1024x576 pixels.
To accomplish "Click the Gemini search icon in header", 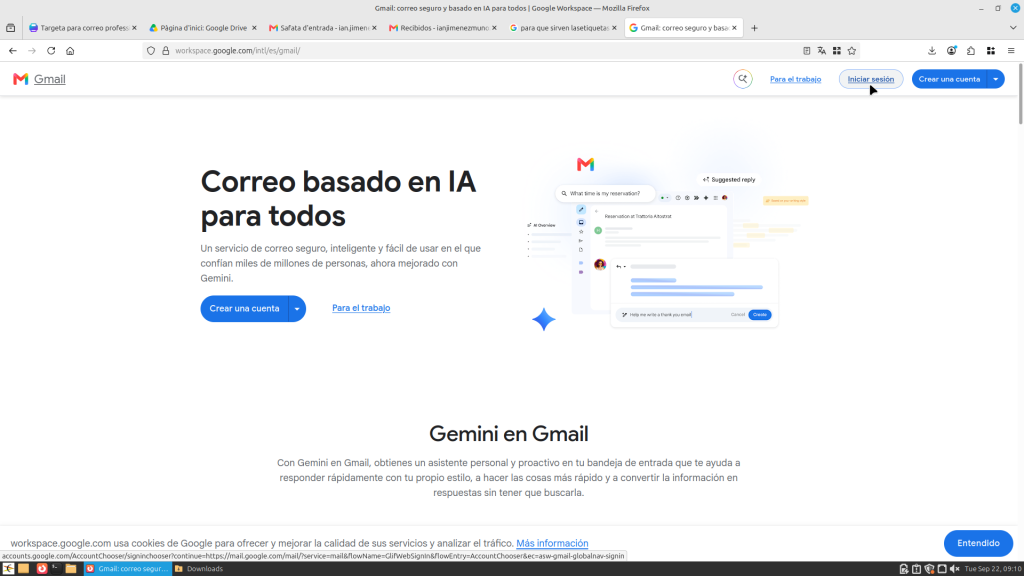I will (x=743, y=79).
